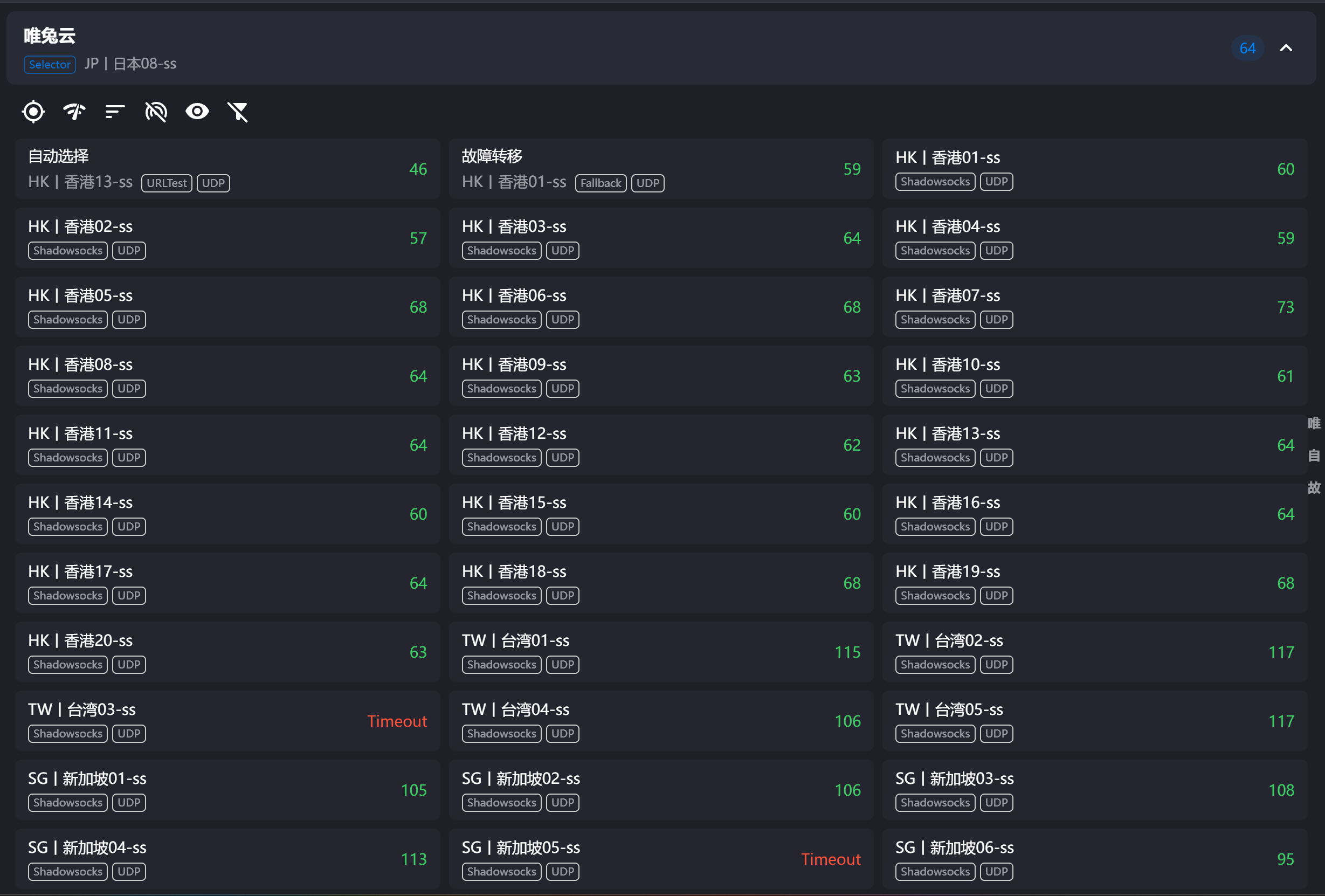The image size is (1325, 896).
Task: Click latency 95 on SG 新加坡06-ss
Action: pos(1285,859)
